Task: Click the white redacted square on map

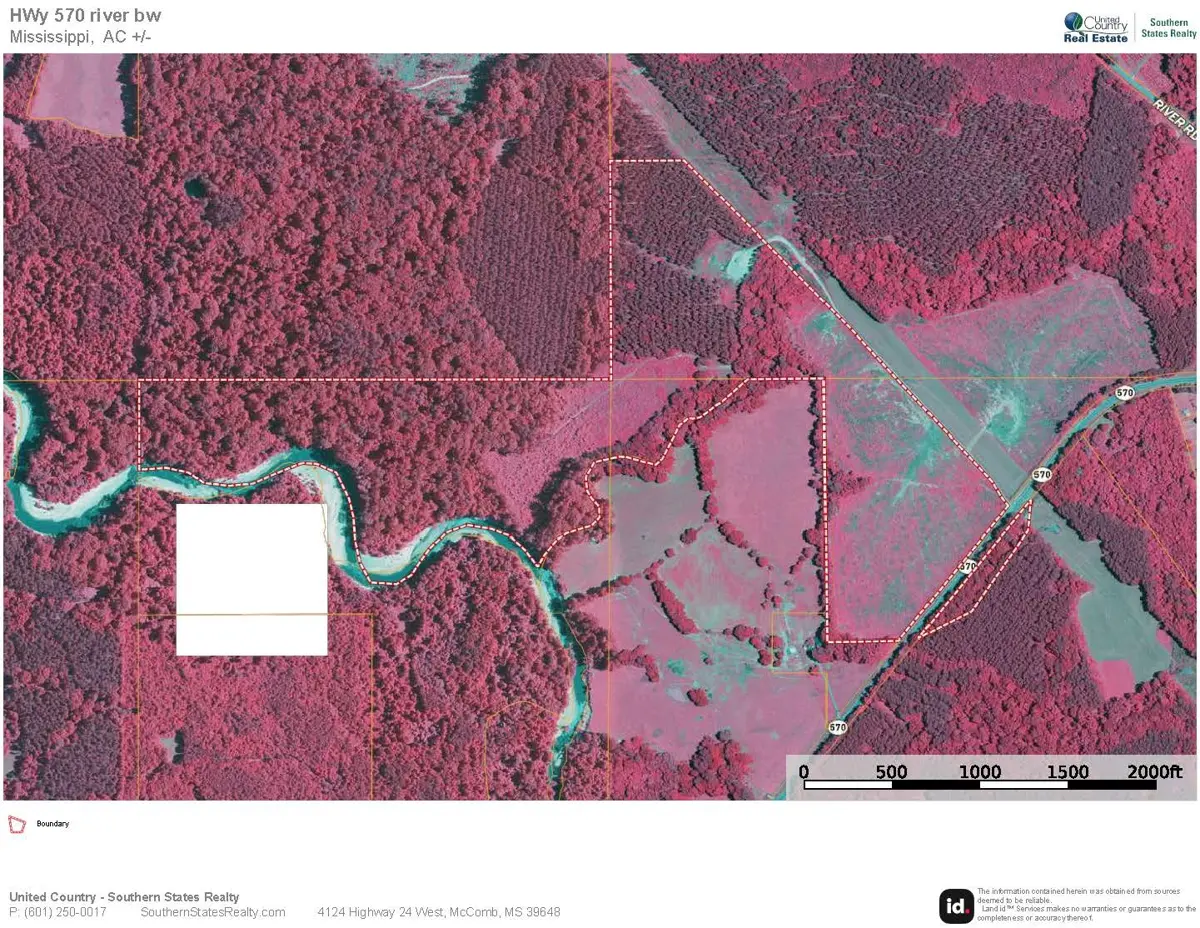Action: [x=251, y=579]
